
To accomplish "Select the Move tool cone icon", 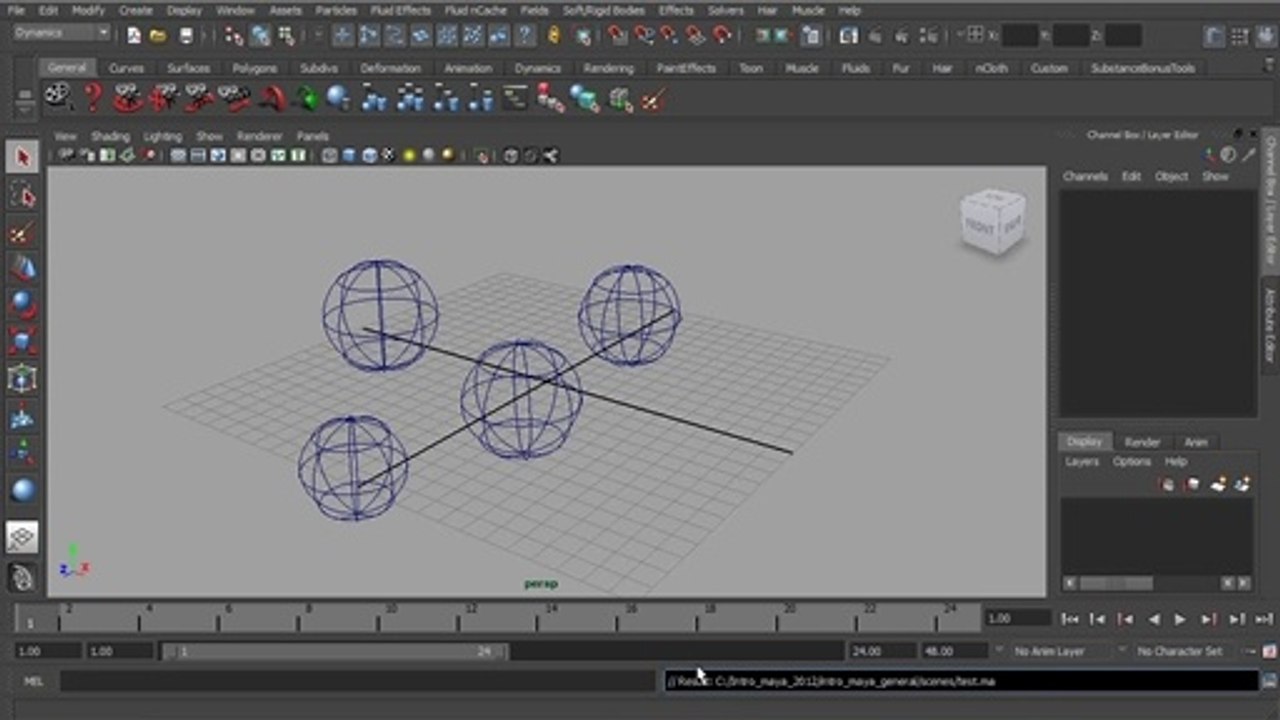I will [x=23, y=268].
